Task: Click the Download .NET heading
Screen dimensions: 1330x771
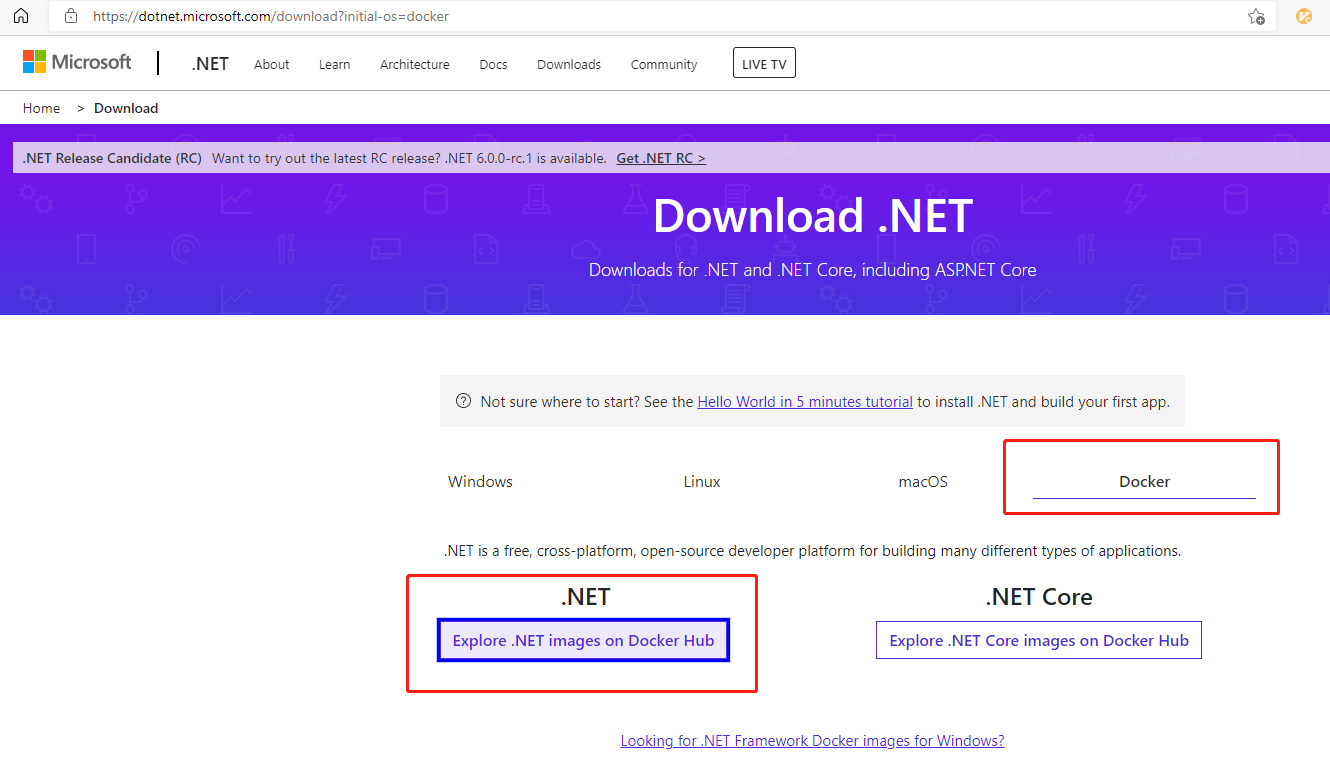Action: point(812,216)
